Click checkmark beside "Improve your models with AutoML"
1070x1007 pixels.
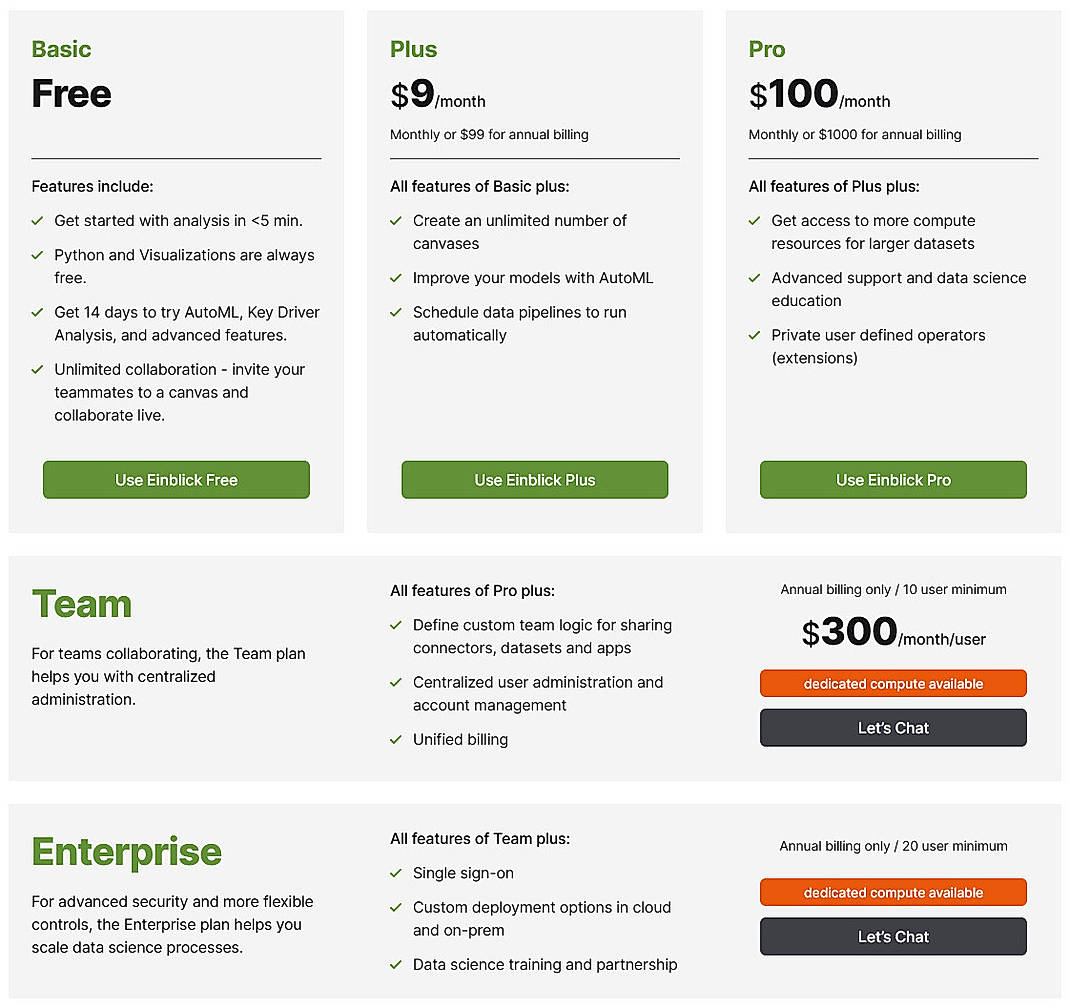[394, 278]
